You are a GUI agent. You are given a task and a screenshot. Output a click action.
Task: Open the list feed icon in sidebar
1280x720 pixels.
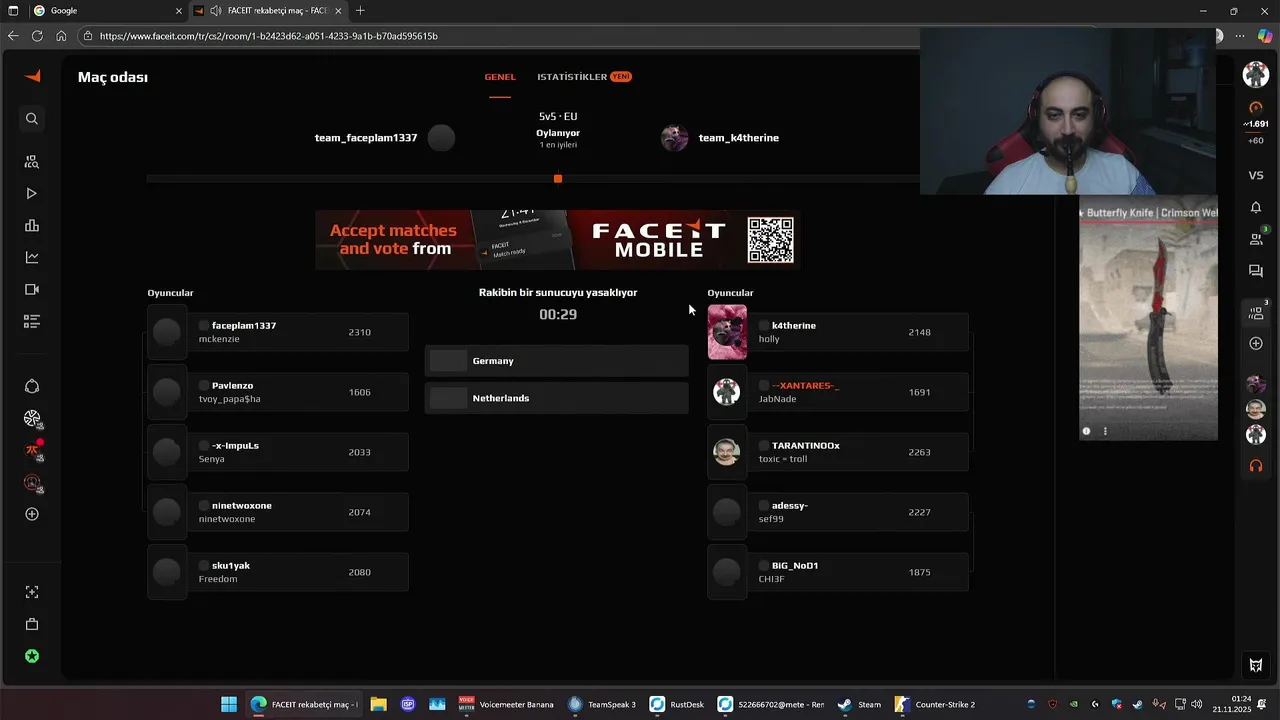click(x=32, y=322)
